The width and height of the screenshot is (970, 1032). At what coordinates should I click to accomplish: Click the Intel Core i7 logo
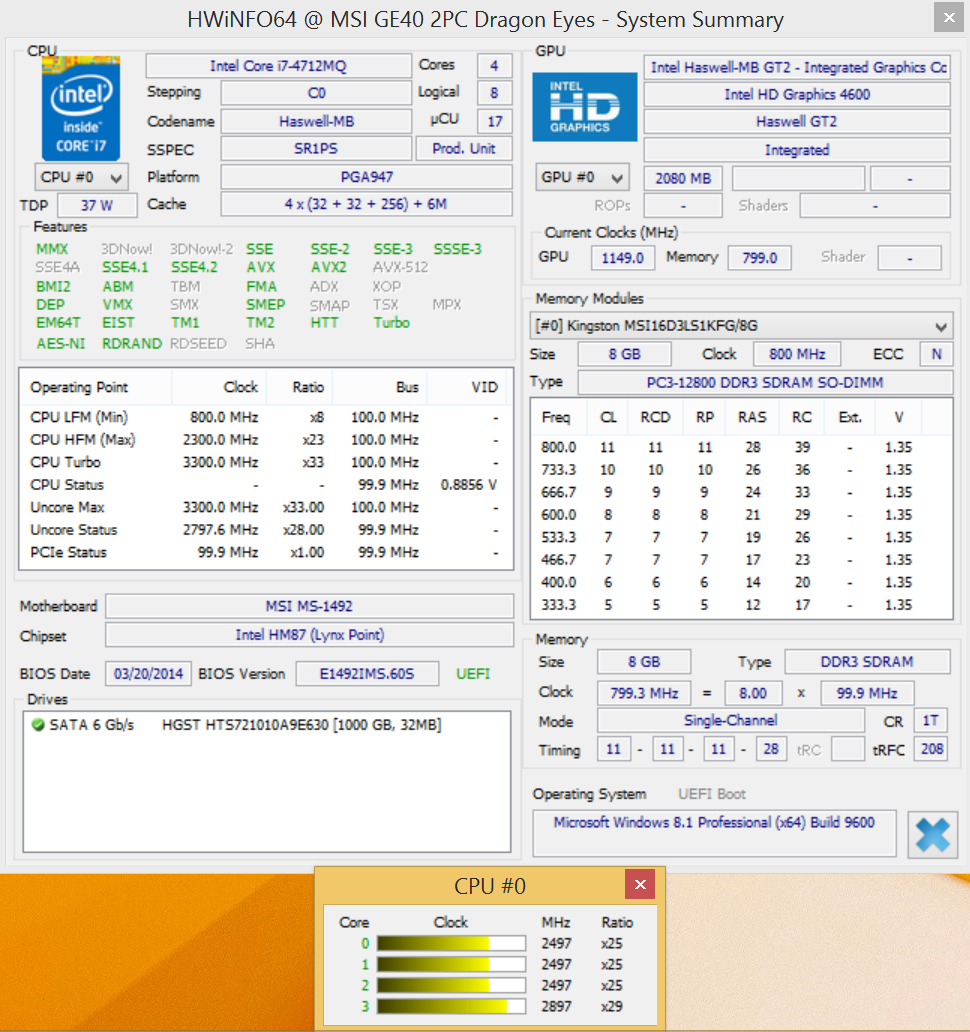tap(81, 109)
